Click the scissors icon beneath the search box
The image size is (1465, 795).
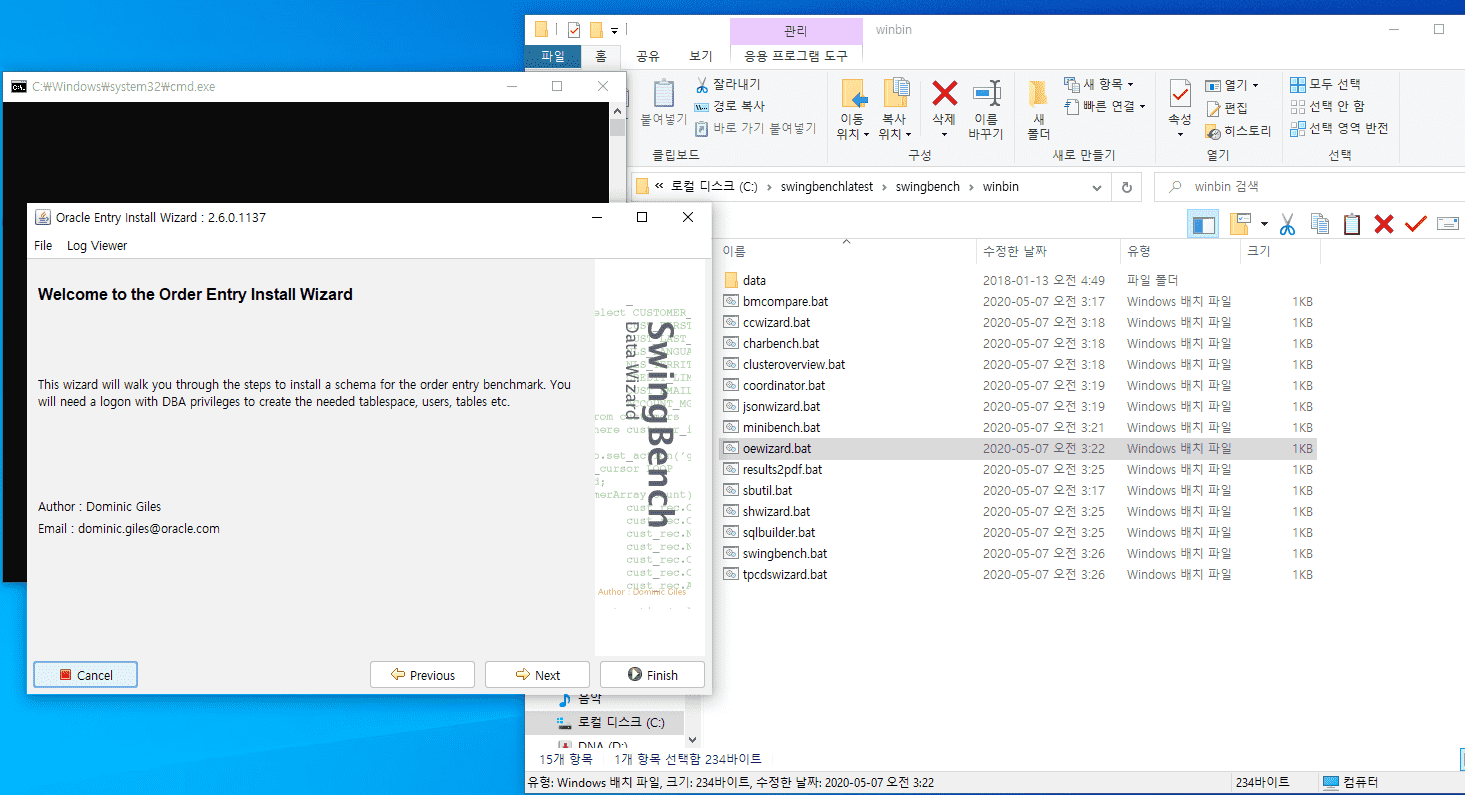[1287, 224]
